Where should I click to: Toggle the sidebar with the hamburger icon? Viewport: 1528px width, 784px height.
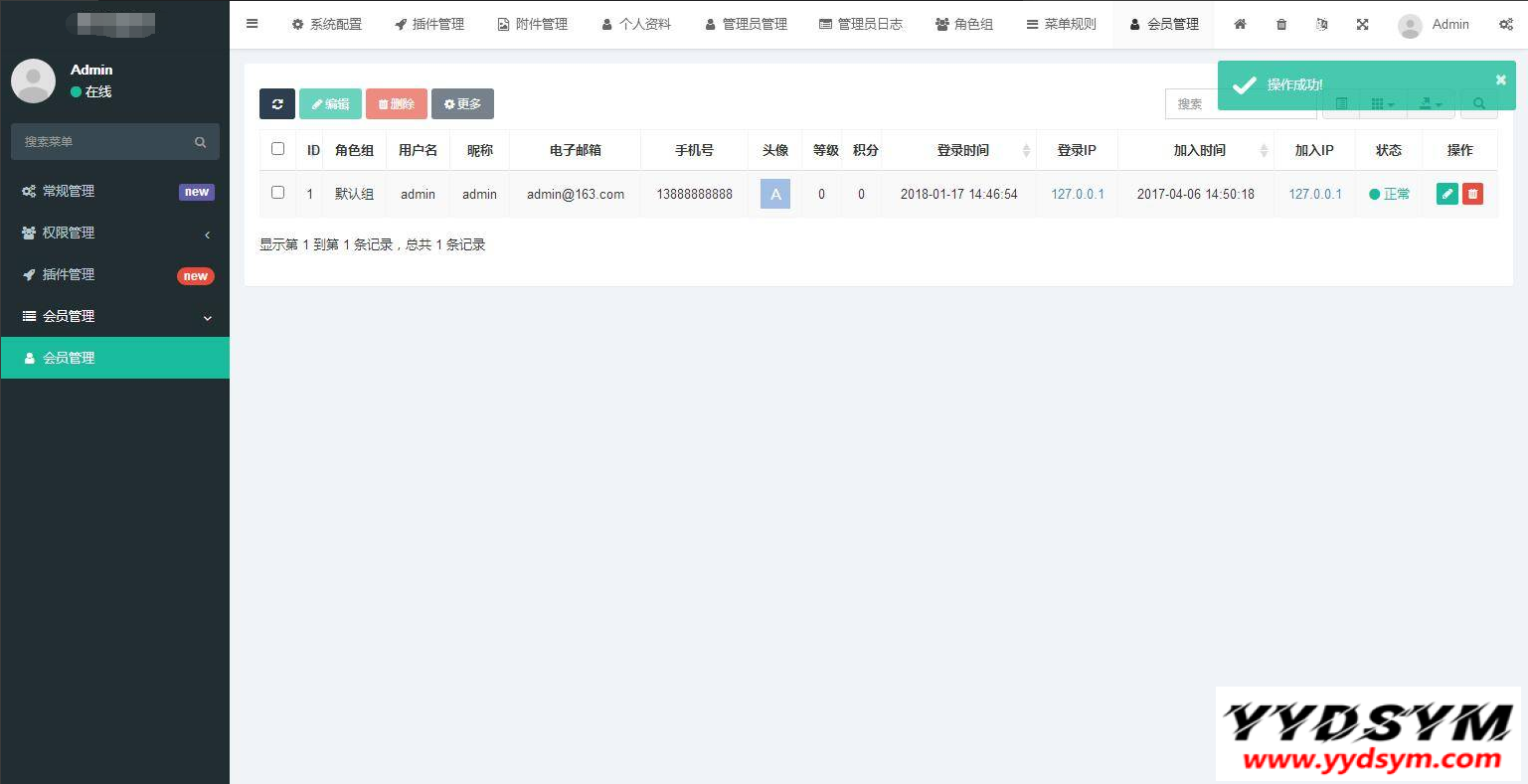[253, 24]
